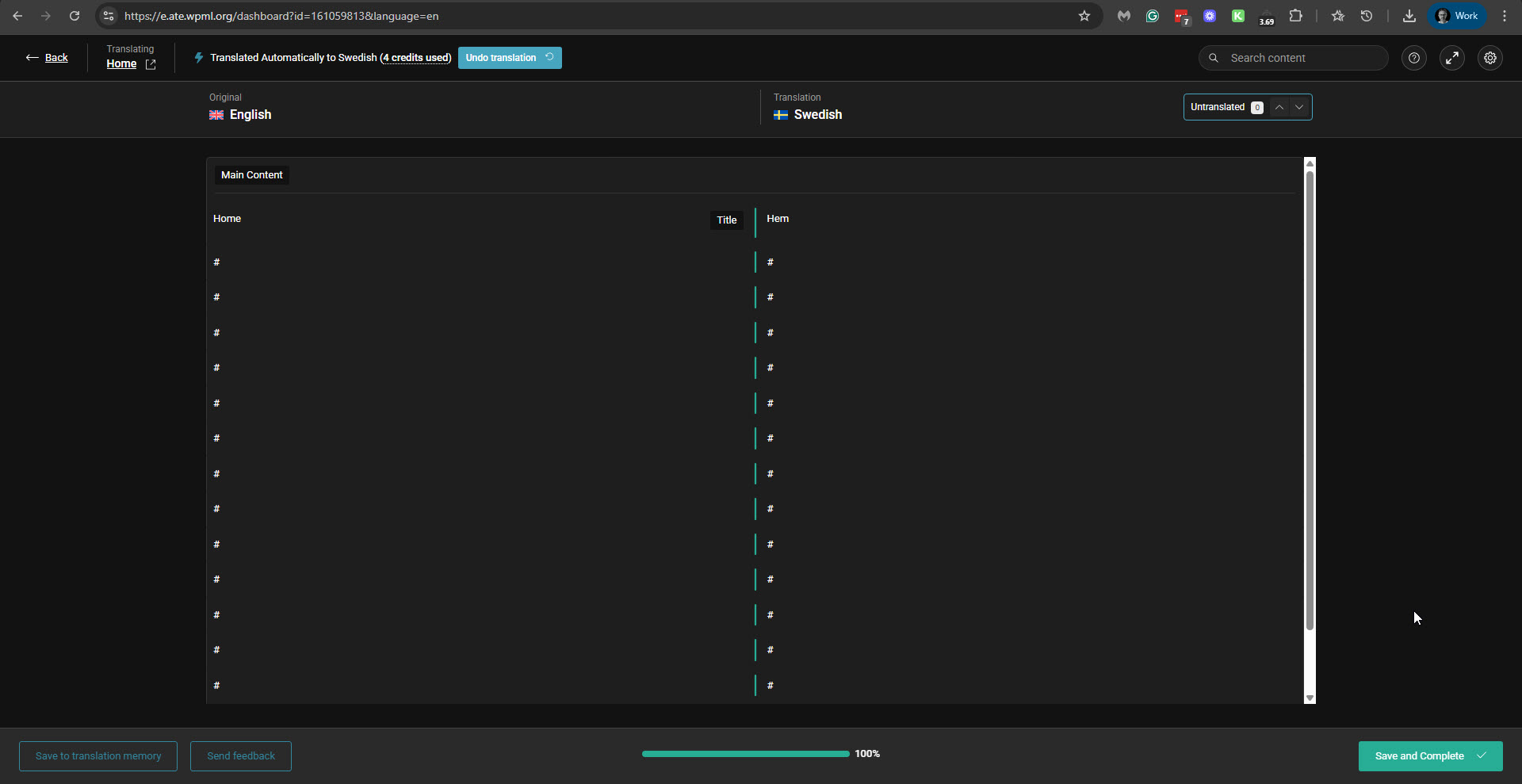The width and height of the screenshot is (1522, 784).
Task: Go to next untranslated segment
Action: [x=1298, y=107]
